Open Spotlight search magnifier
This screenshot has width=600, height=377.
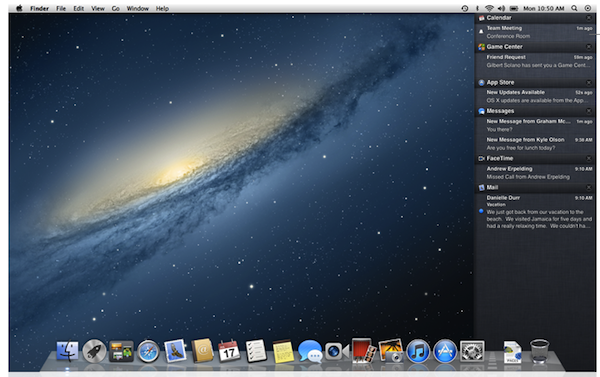coord(574,8)
